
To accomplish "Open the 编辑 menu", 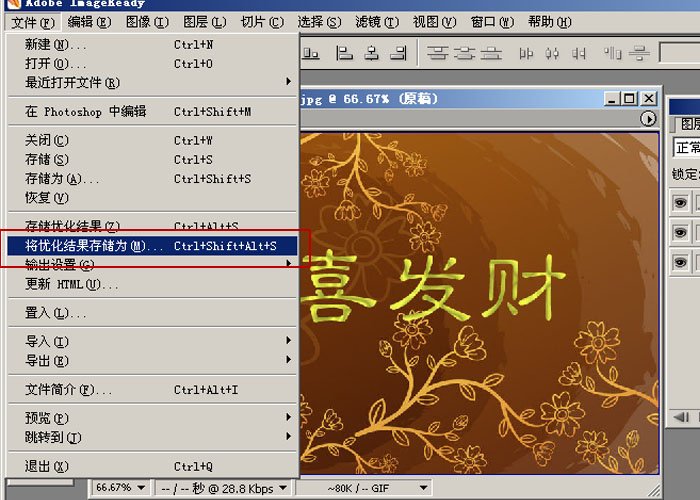I will [x=89, y=22].
